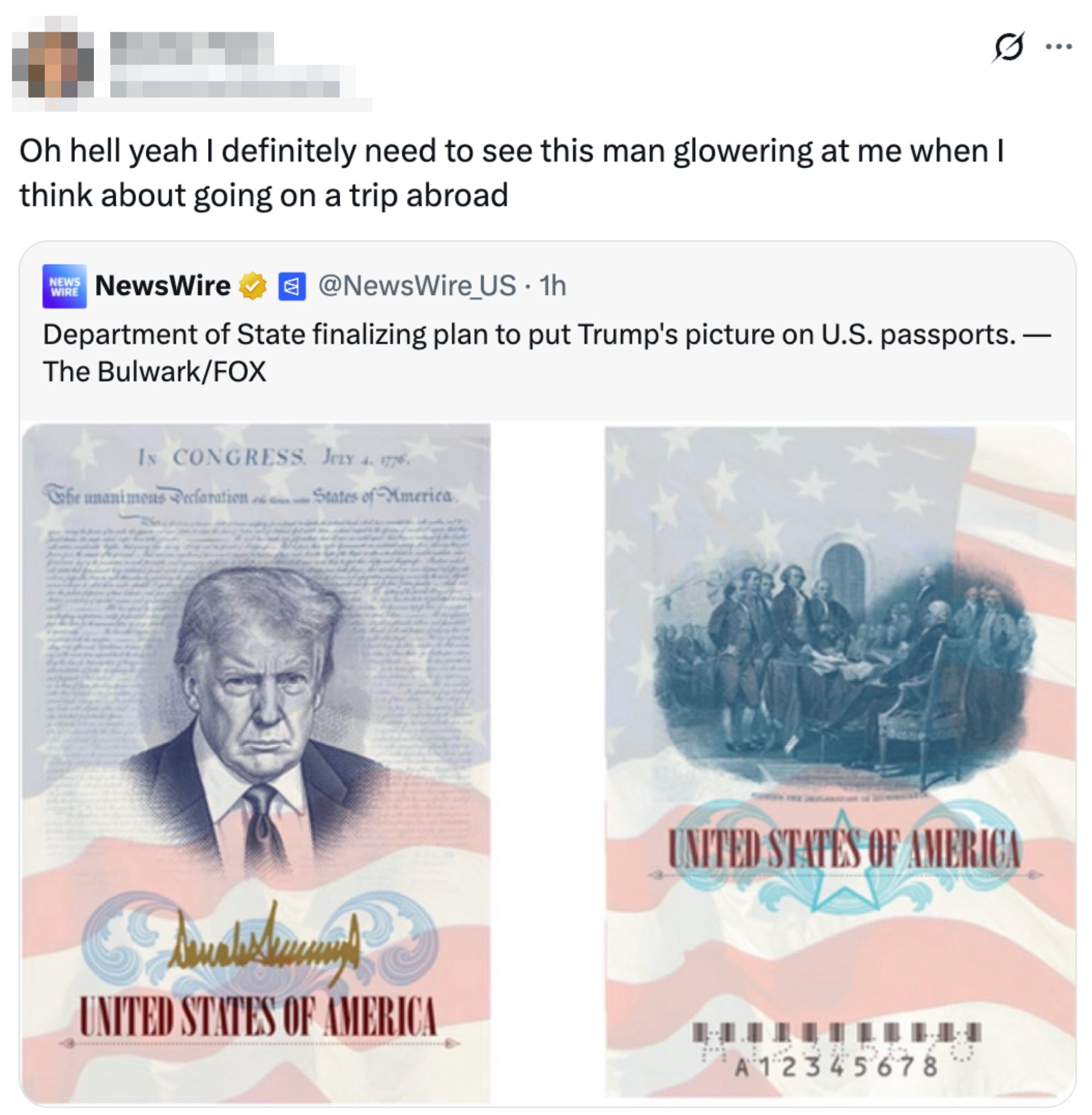Open the quoted Department of State tweet text

click(547, 353)
